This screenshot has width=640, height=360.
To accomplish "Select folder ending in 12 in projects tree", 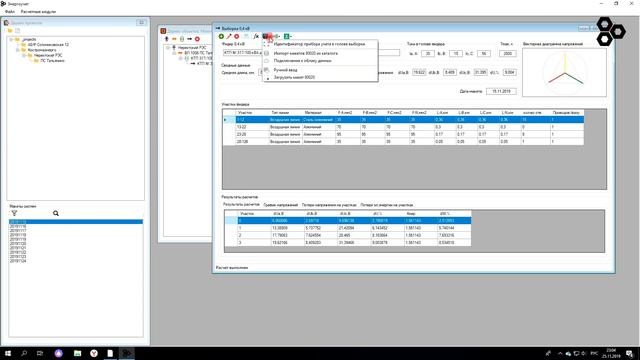I will pos(48,44).
